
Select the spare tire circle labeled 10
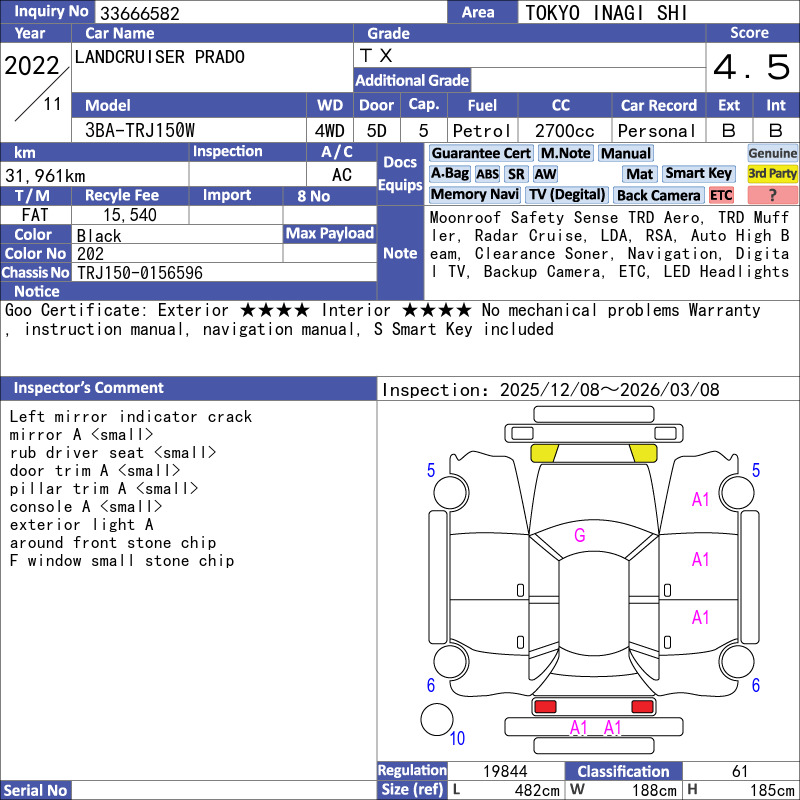(x=436, y=719)
